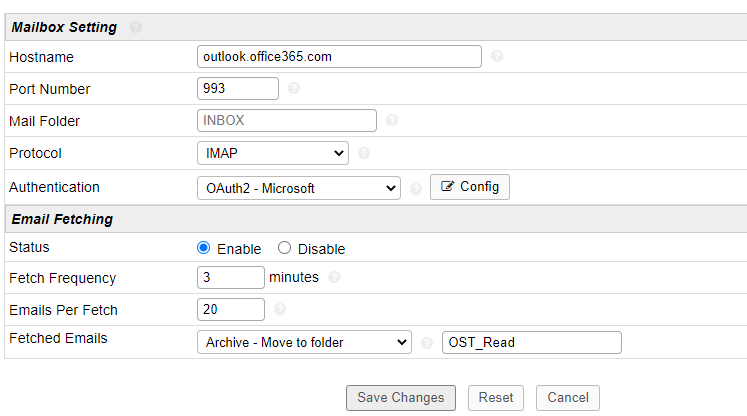Click help icon beside Port Number field
This screenshot has width=747, height=416.
294,89
